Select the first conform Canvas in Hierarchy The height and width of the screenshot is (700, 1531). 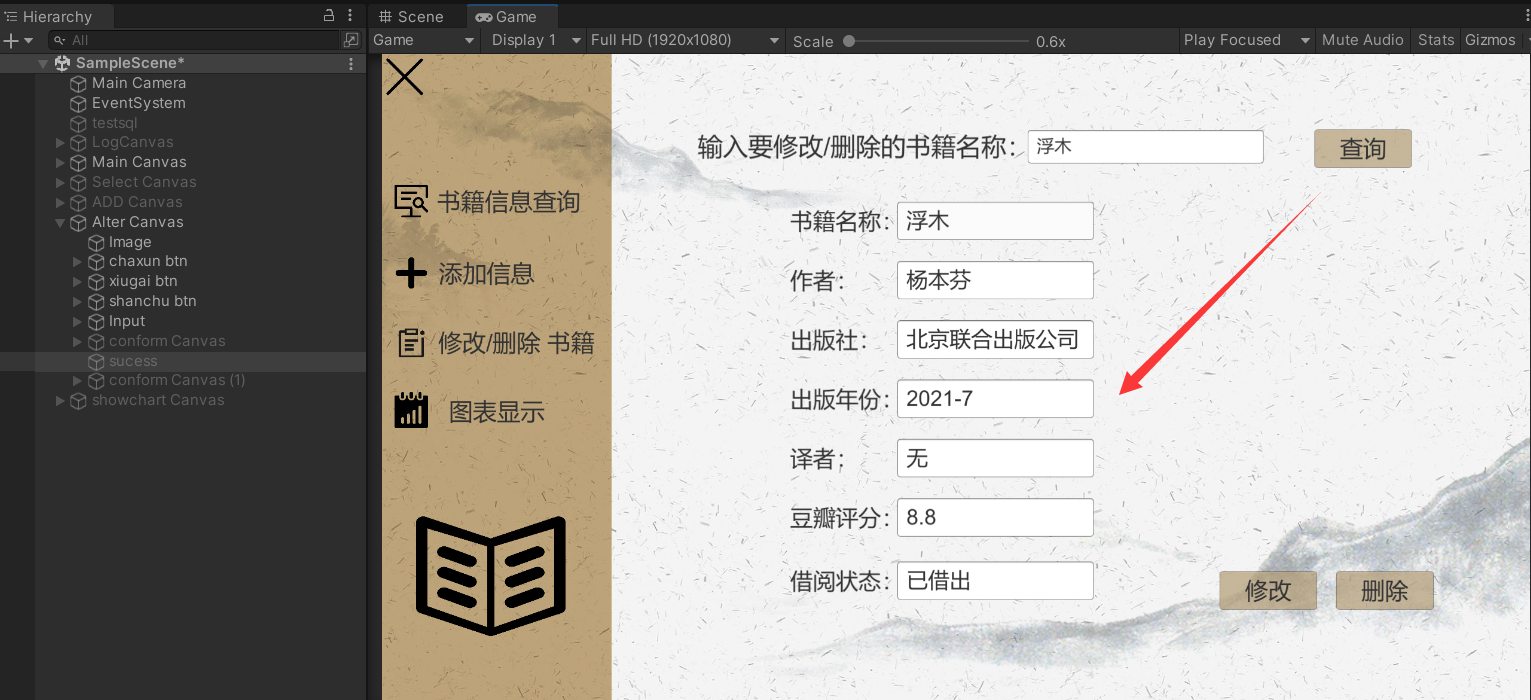point(167,341)
